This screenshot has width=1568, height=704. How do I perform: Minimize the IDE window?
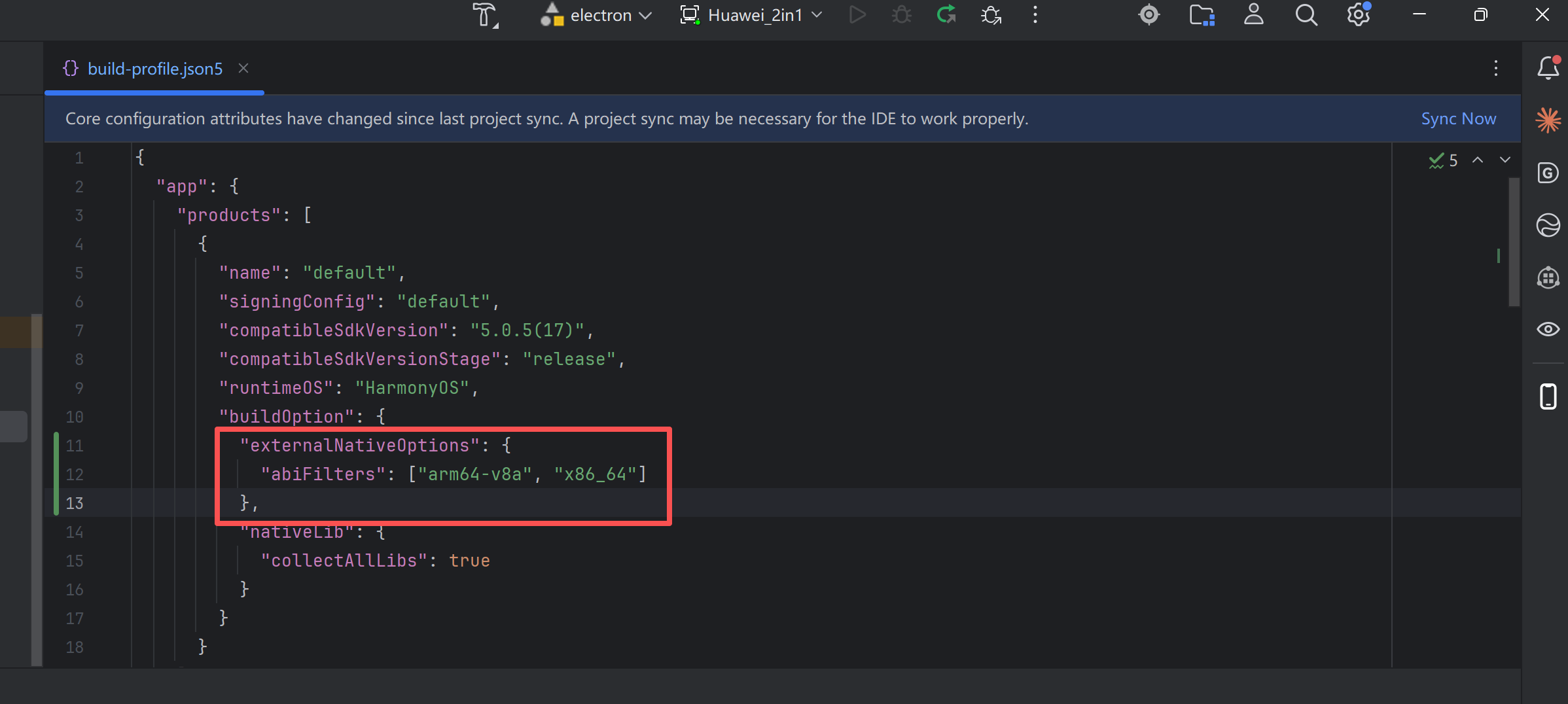pos(1419,14)
